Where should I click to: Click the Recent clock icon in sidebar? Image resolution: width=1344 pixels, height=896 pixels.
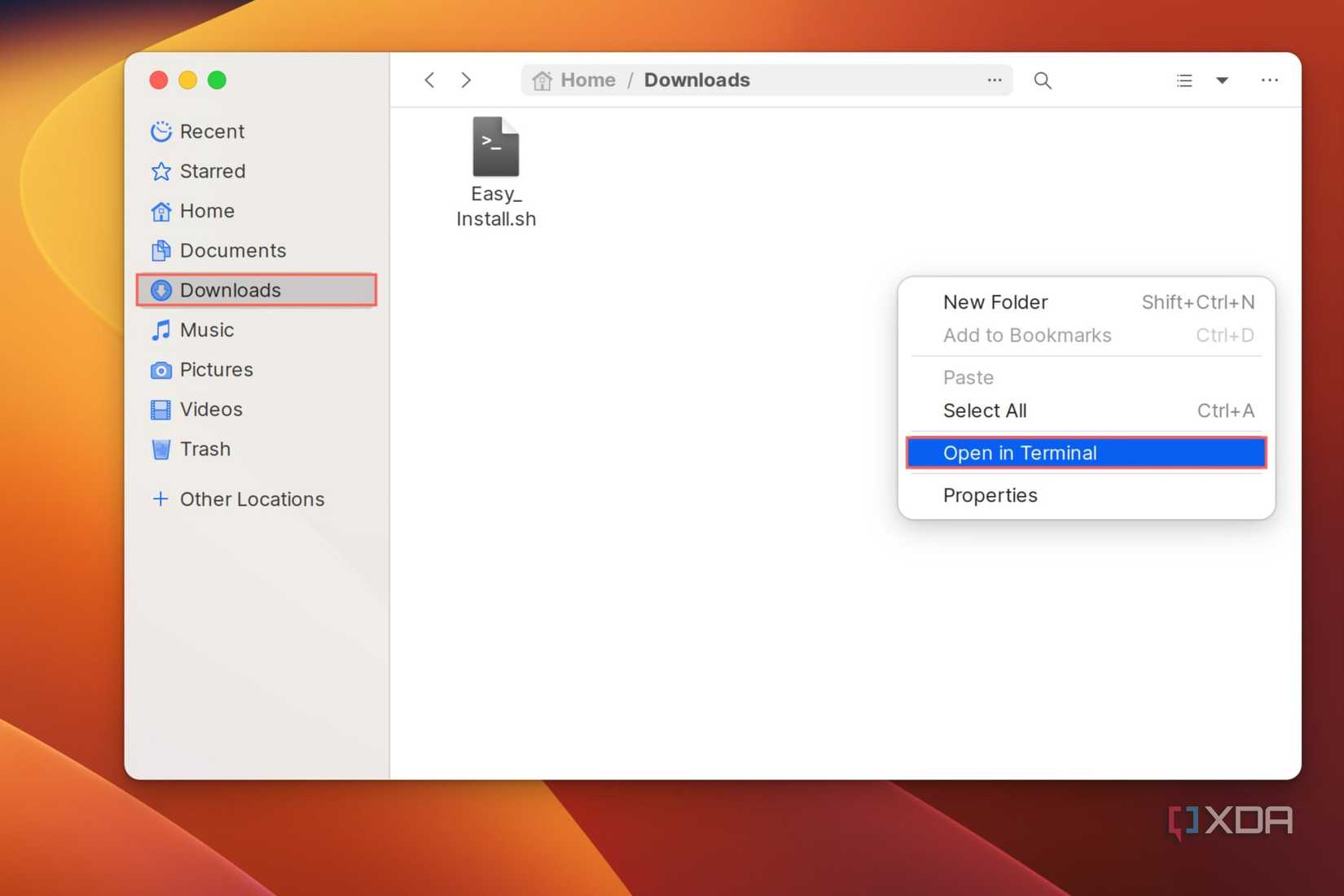point(160,131)
